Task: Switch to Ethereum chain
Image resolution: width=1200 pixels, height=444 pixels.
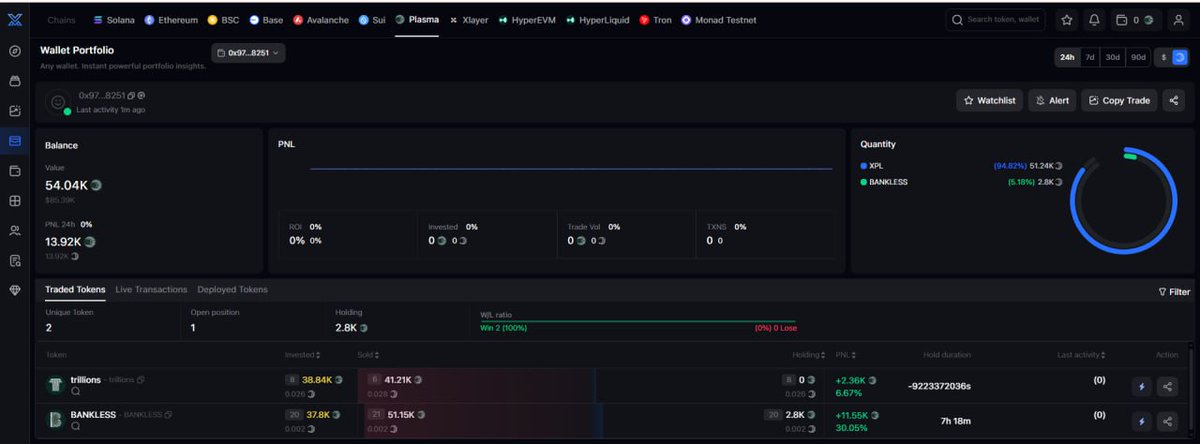Action: click(x=171, y=19)
